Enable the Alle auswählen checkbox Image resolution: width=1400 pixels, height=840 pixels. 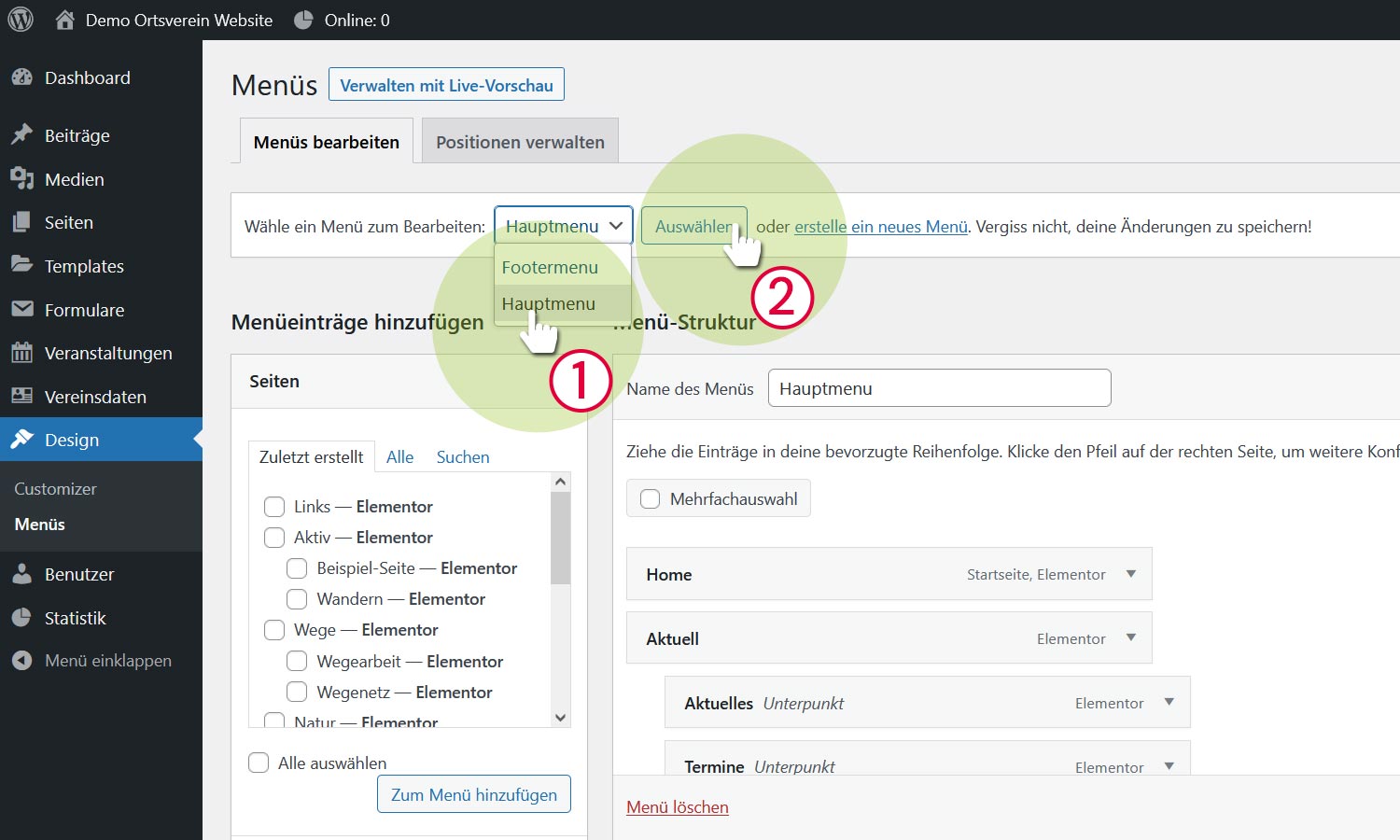(259, 763)
